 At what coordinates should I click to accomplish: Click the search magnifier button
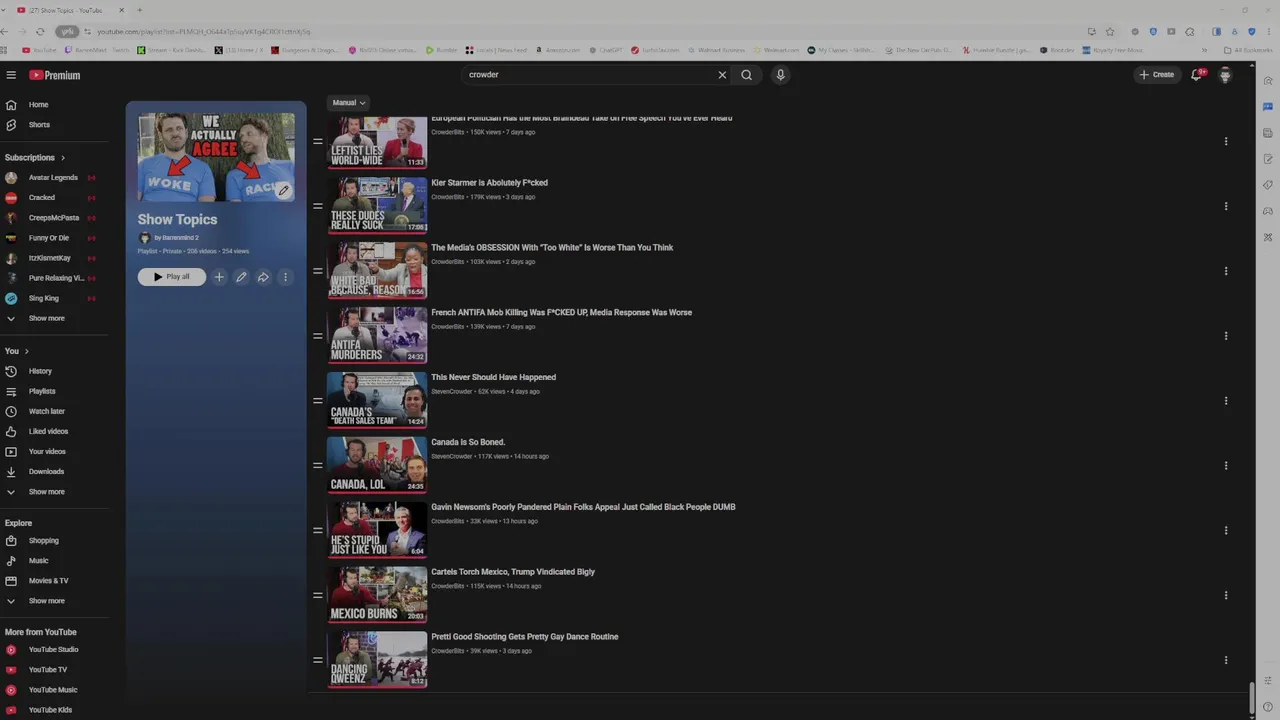point(746,75)
